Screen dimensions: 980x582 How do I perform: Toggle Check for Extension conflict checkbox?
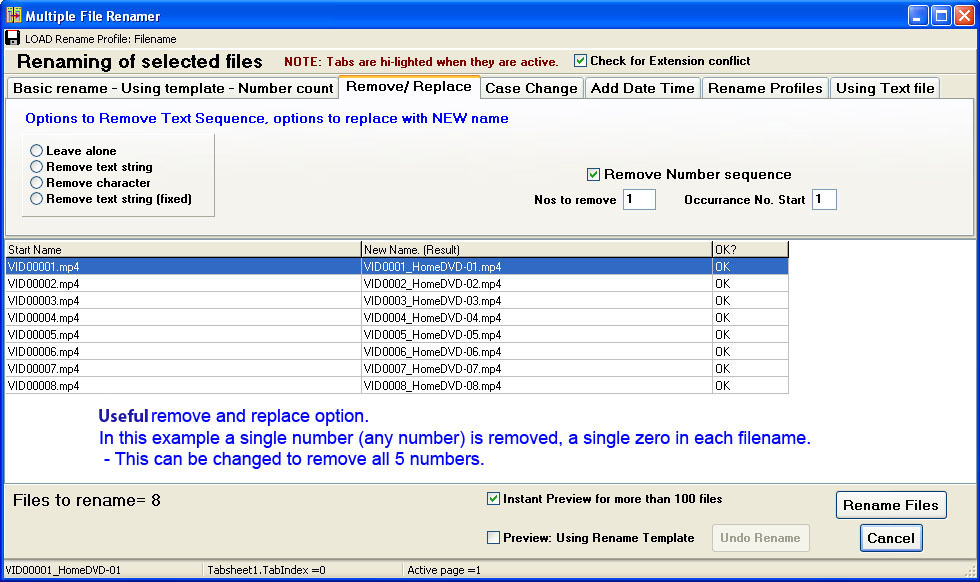581,61
